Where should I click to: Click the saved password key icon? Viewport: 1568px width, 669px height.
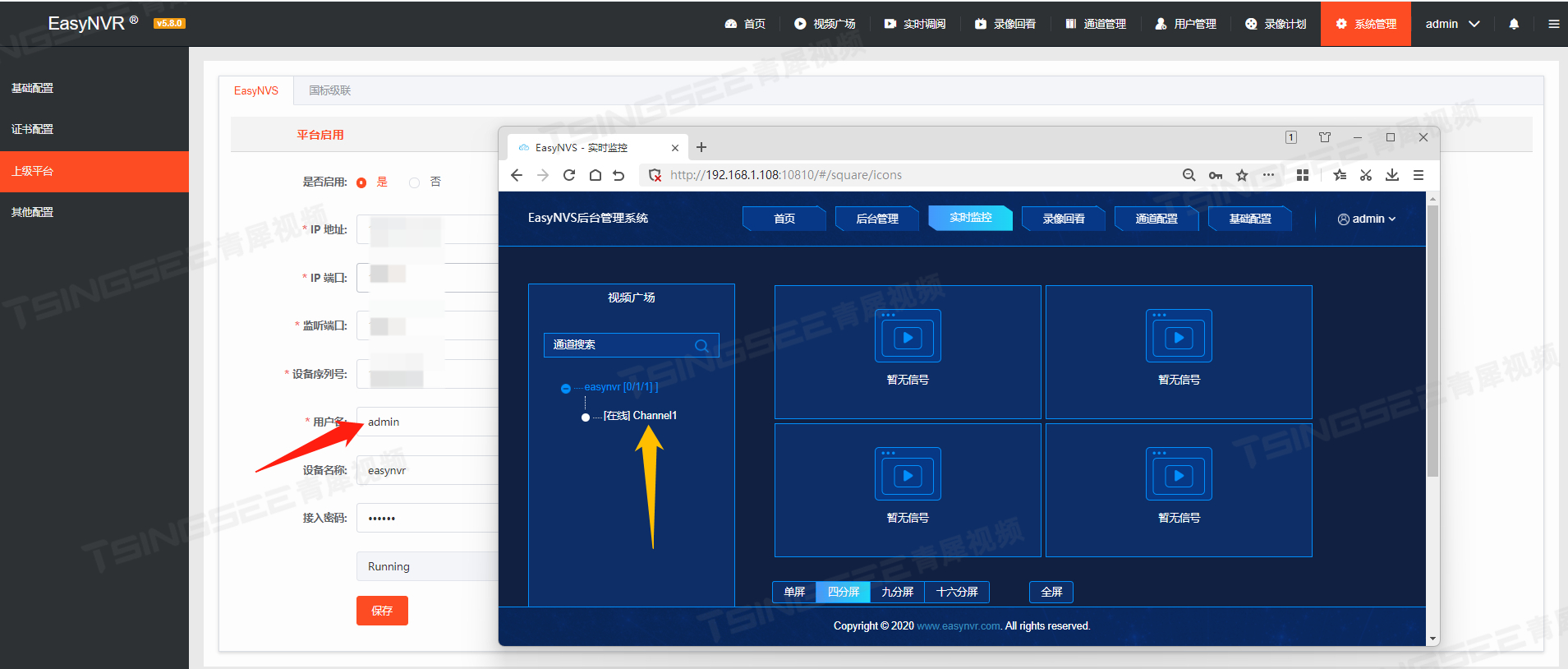(x=1216, y=175)
